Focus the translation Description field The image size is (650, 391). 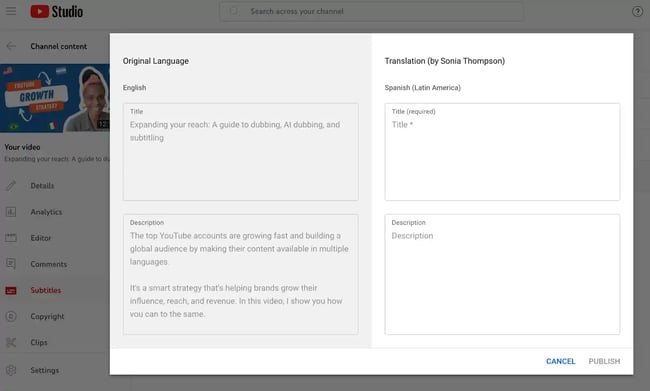click(502, 274)
